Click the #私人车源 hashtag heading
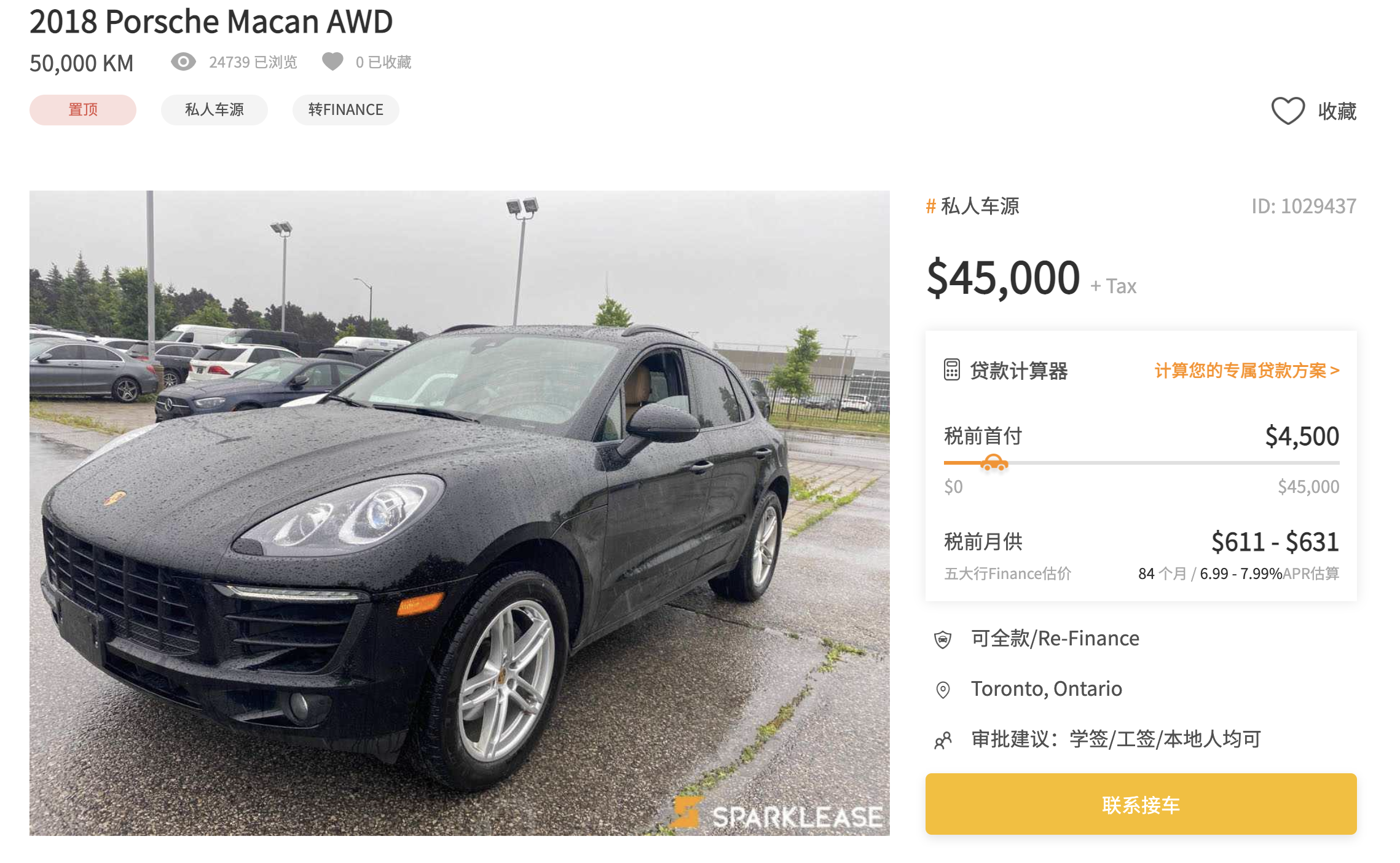Image resolution: width=1400 pixels, height=863 pixels. [x=972, y=206]
